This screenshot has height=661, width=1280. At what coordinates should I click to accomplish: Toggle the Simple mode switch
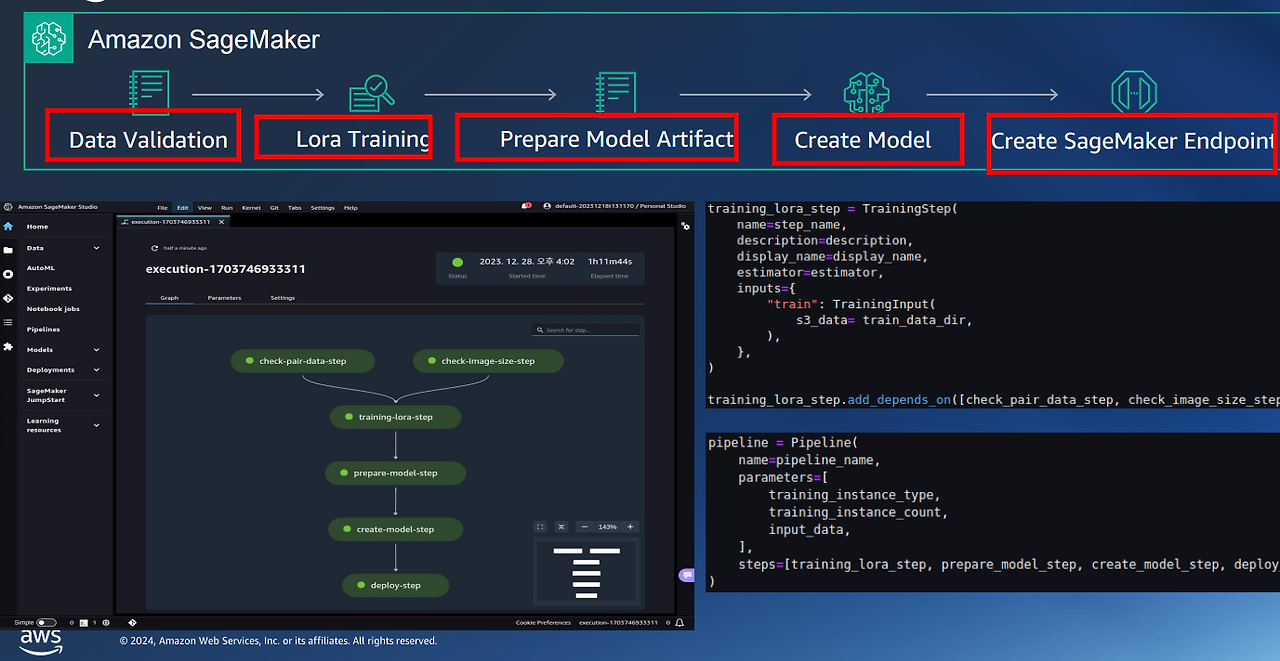tap(46, 623)
